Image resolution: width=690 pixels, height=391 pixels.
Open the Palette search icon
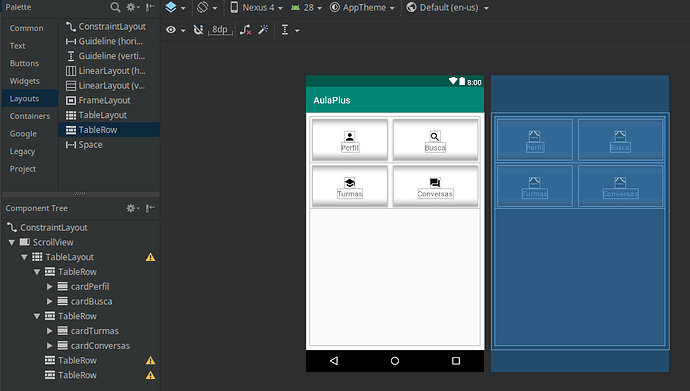pos(115,7)
